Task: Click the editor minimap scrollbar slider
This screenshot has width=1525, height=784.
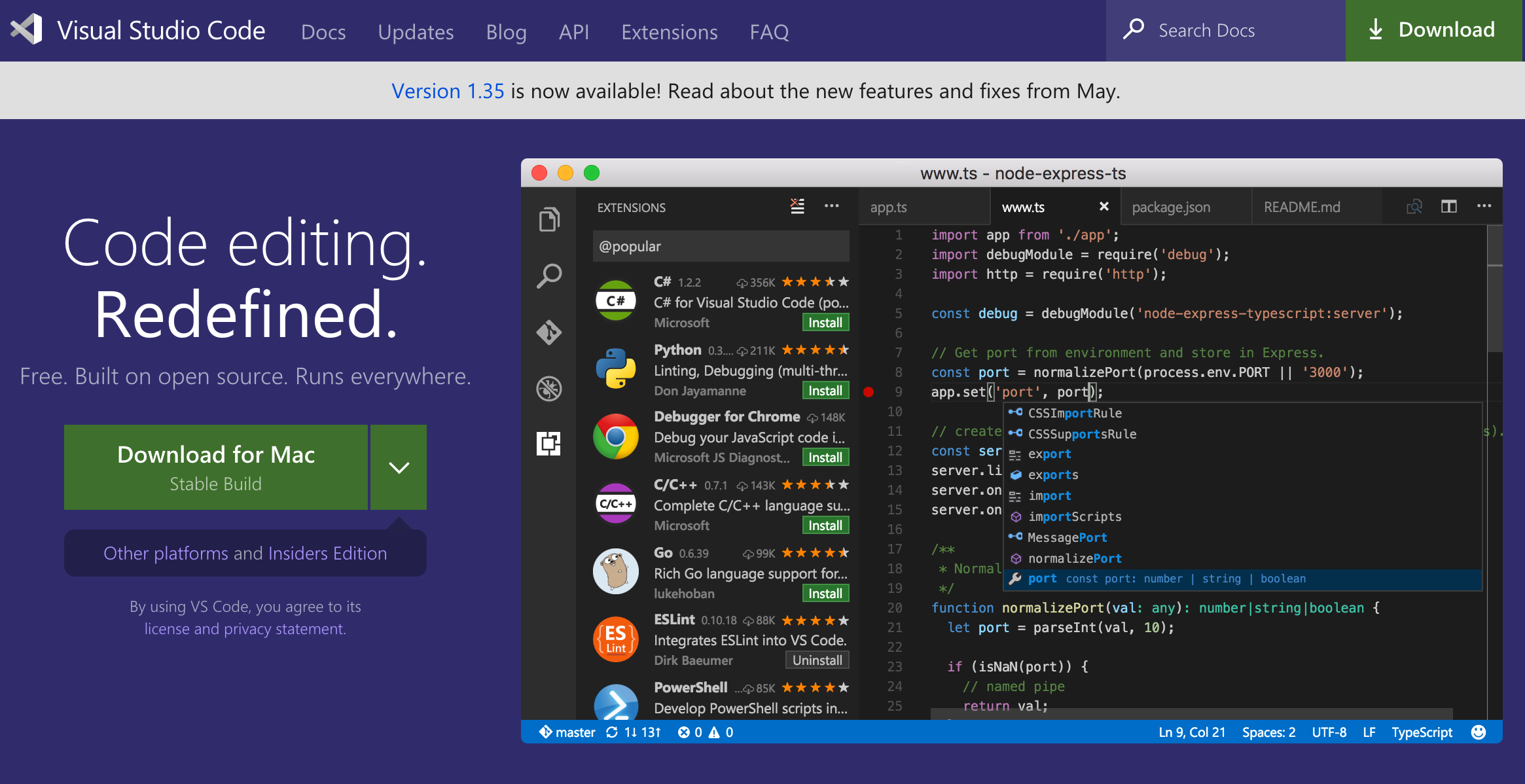Action: click(x=1494, y=308)
